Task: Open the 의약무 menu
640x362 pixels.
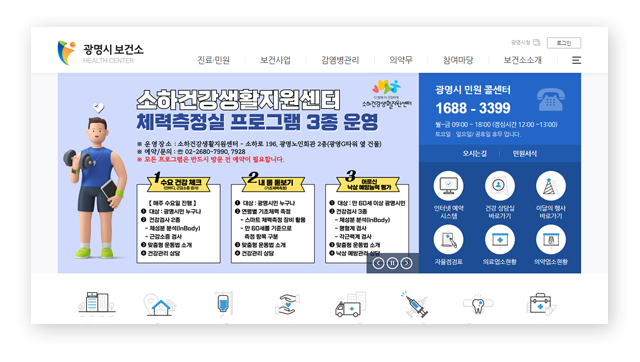Action: [x=401, y=60]
